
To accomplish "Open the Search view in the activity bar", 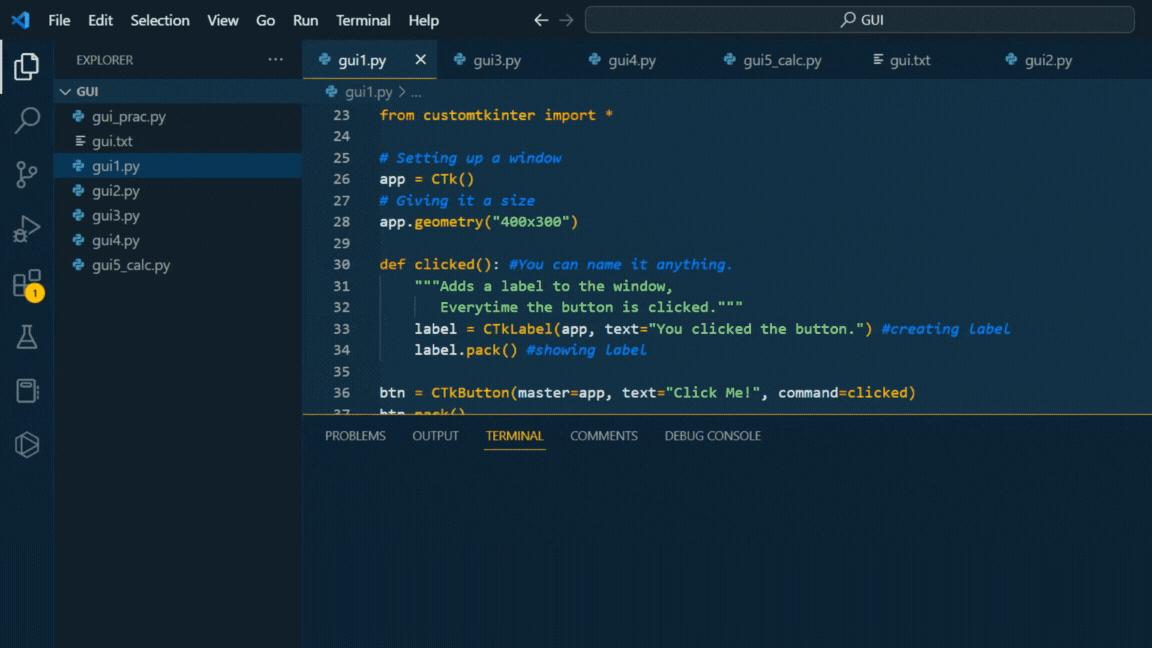I will point(26,120).
